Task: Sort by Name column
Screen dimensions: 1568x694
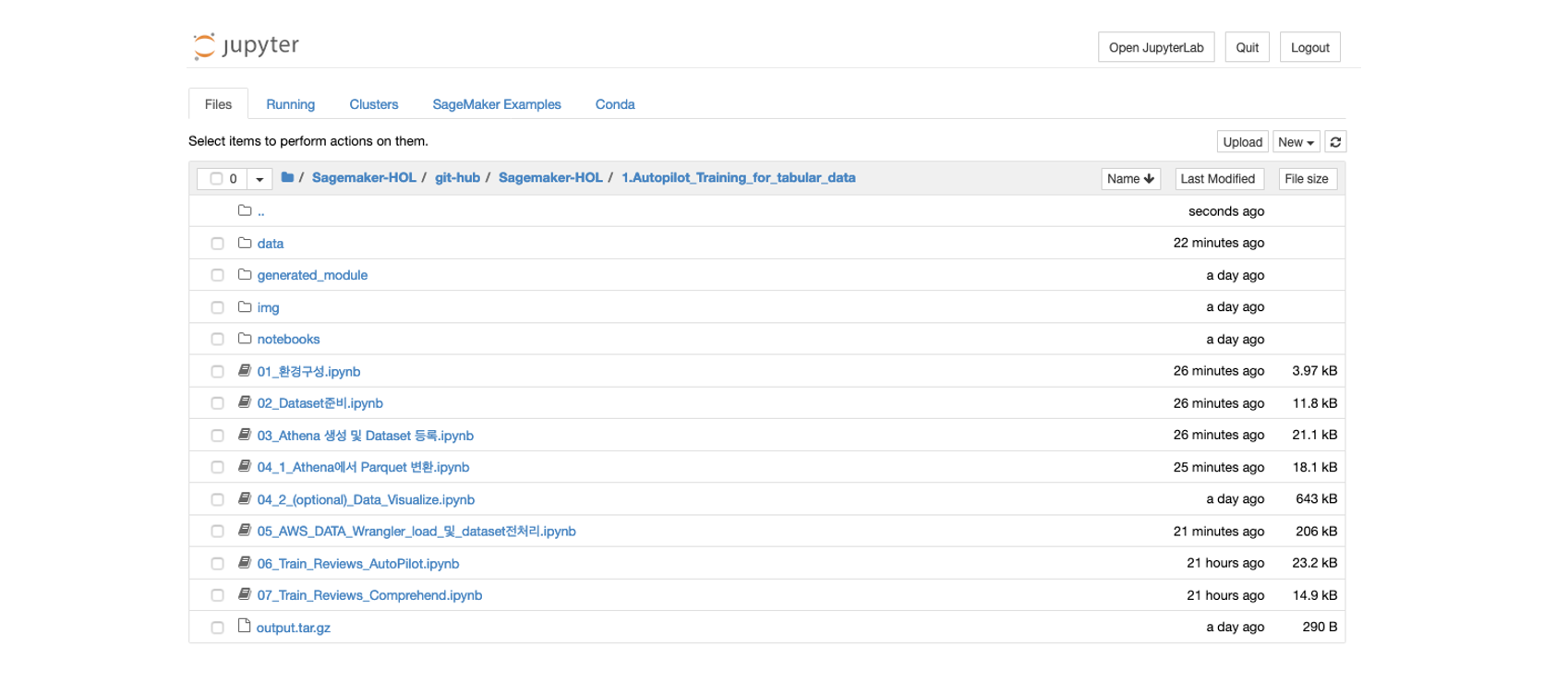Action: pyautogui.click(x=1130, y=179)
